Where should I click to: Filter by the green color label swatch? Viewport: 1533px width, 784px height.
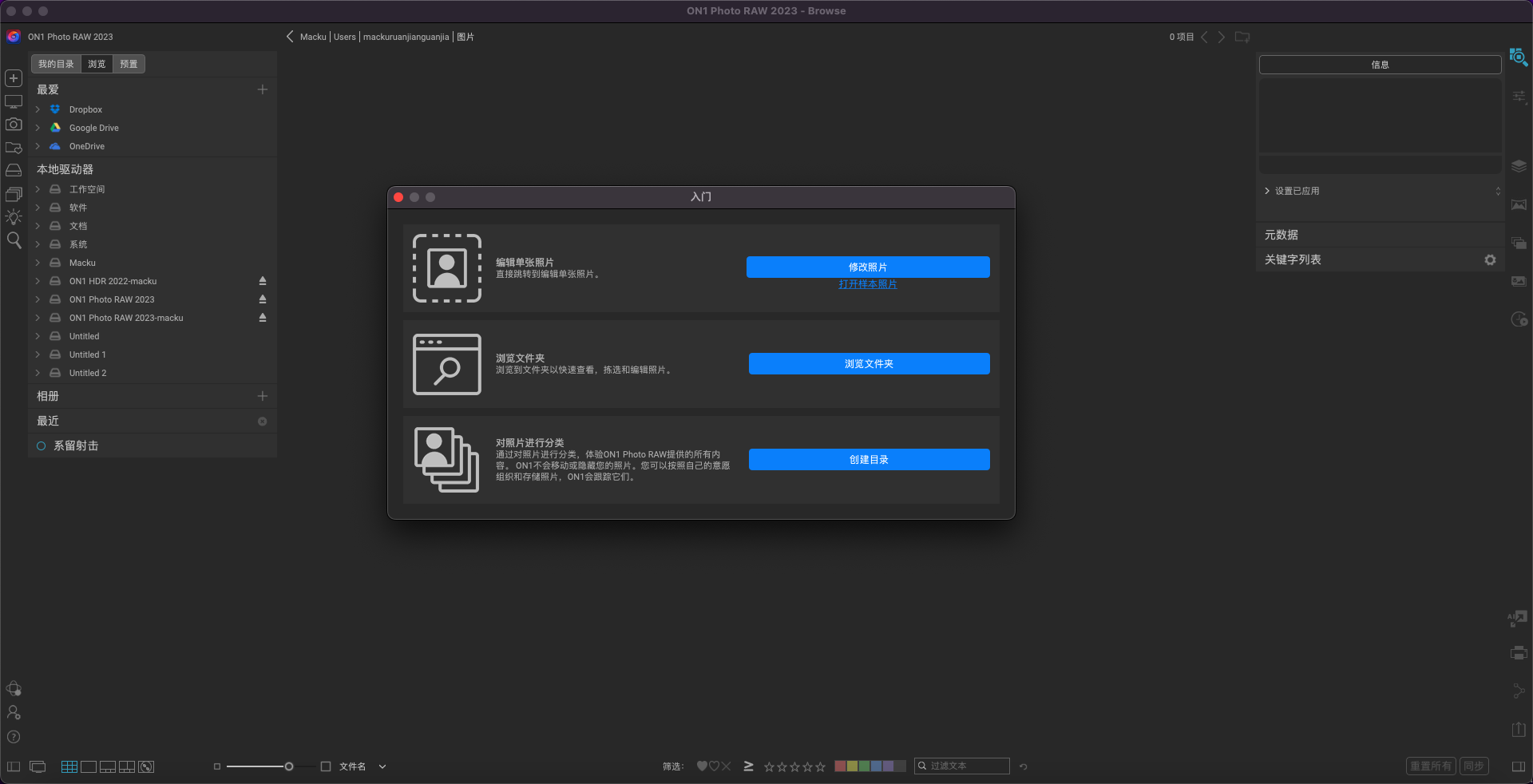864,766
